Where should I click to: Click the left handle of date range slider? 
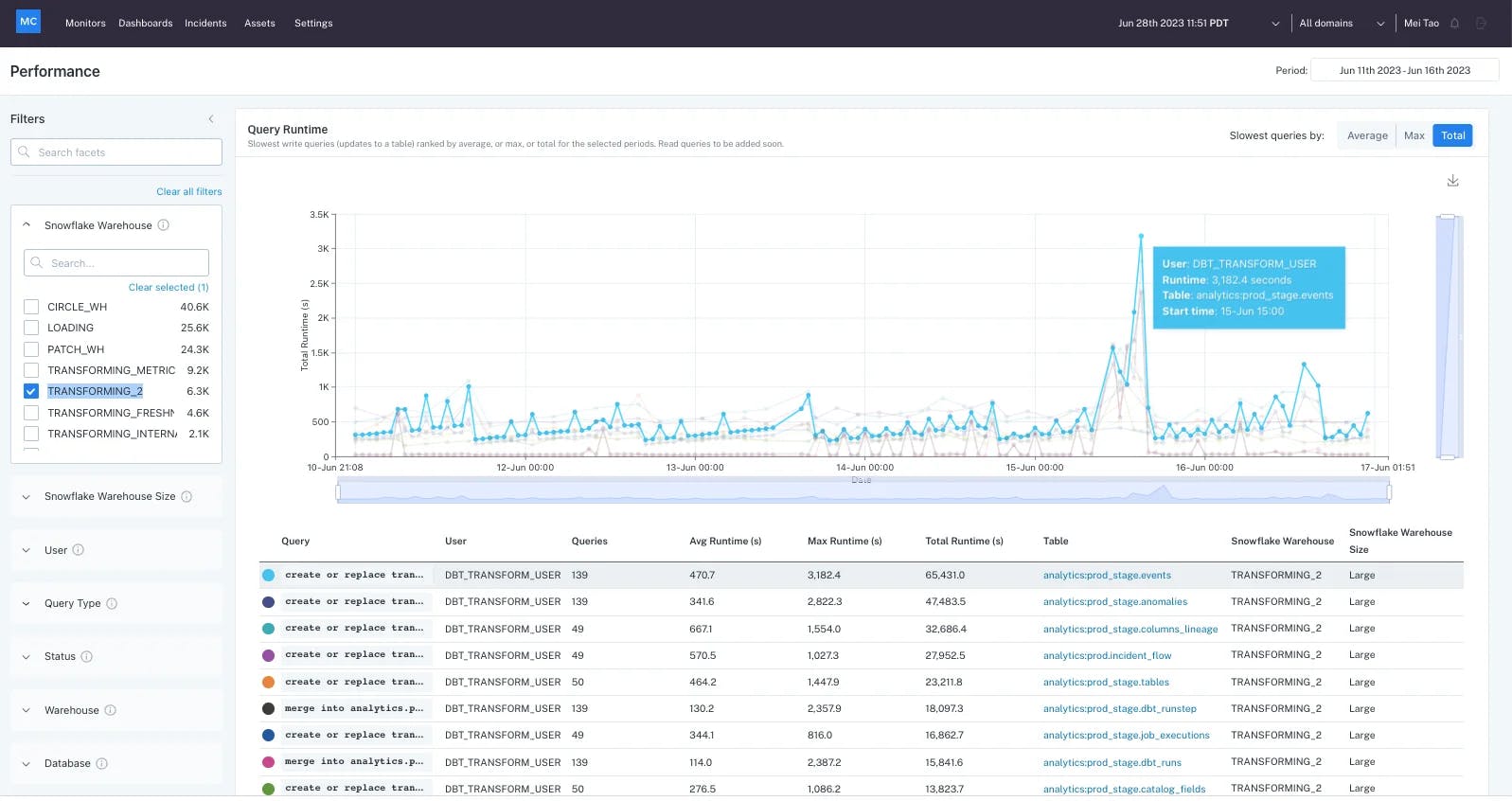(338, 492)
